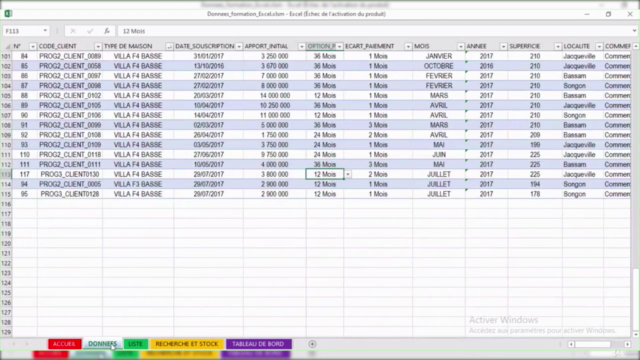Click horizontal scrollbar right arrow
This screenshot has height=360, width=640.
point(627,344)
